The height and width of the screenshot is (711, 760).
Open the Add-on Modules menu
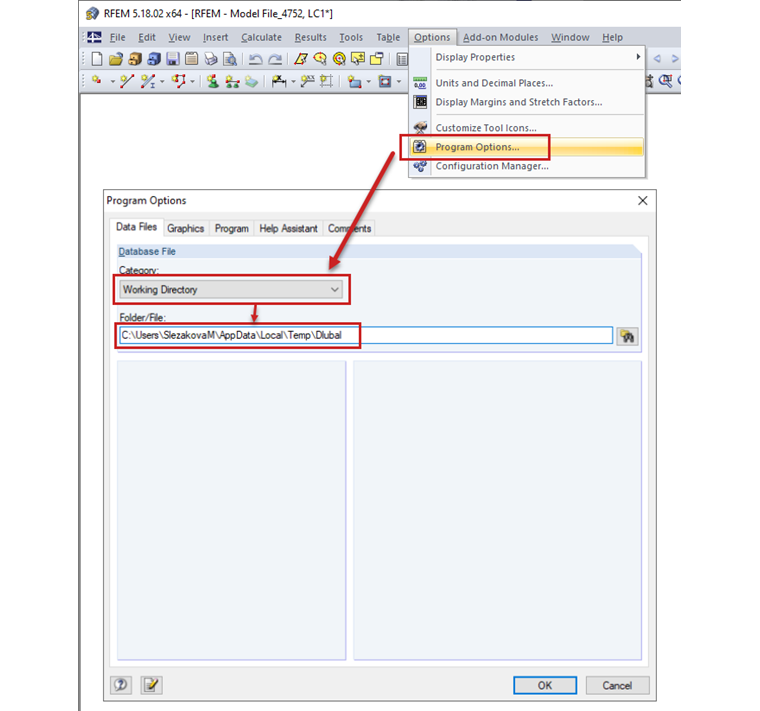(500, 37)
